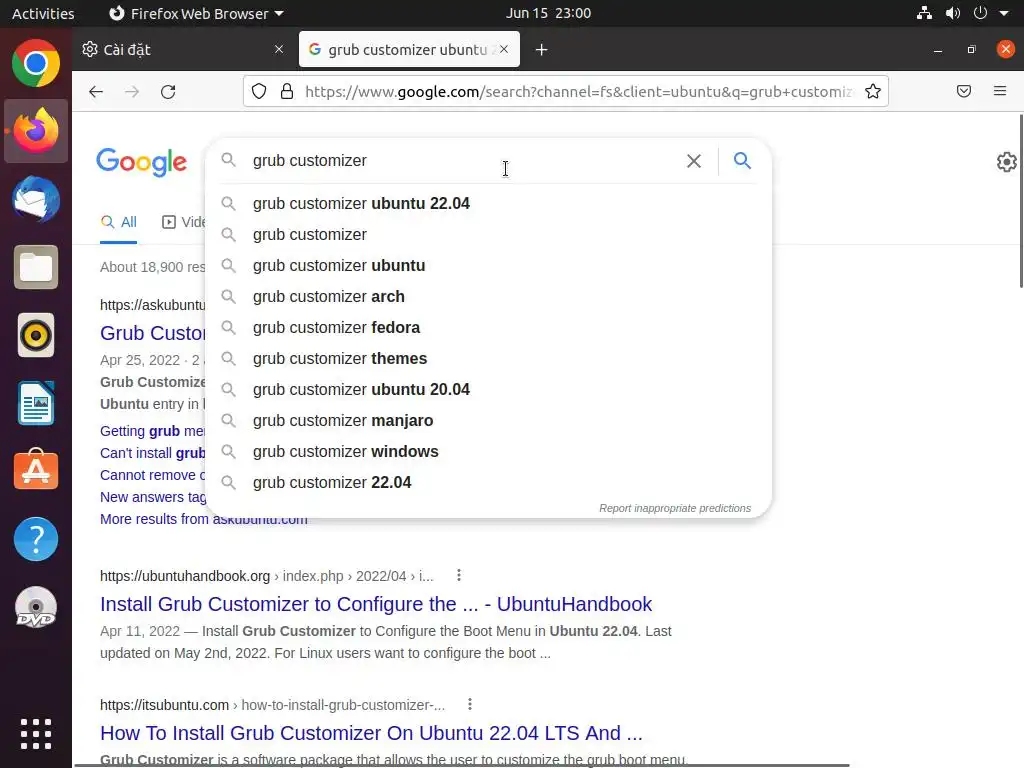Open the Cannot remove sitelink
The image size is (1024, 768).
[153, 475]
